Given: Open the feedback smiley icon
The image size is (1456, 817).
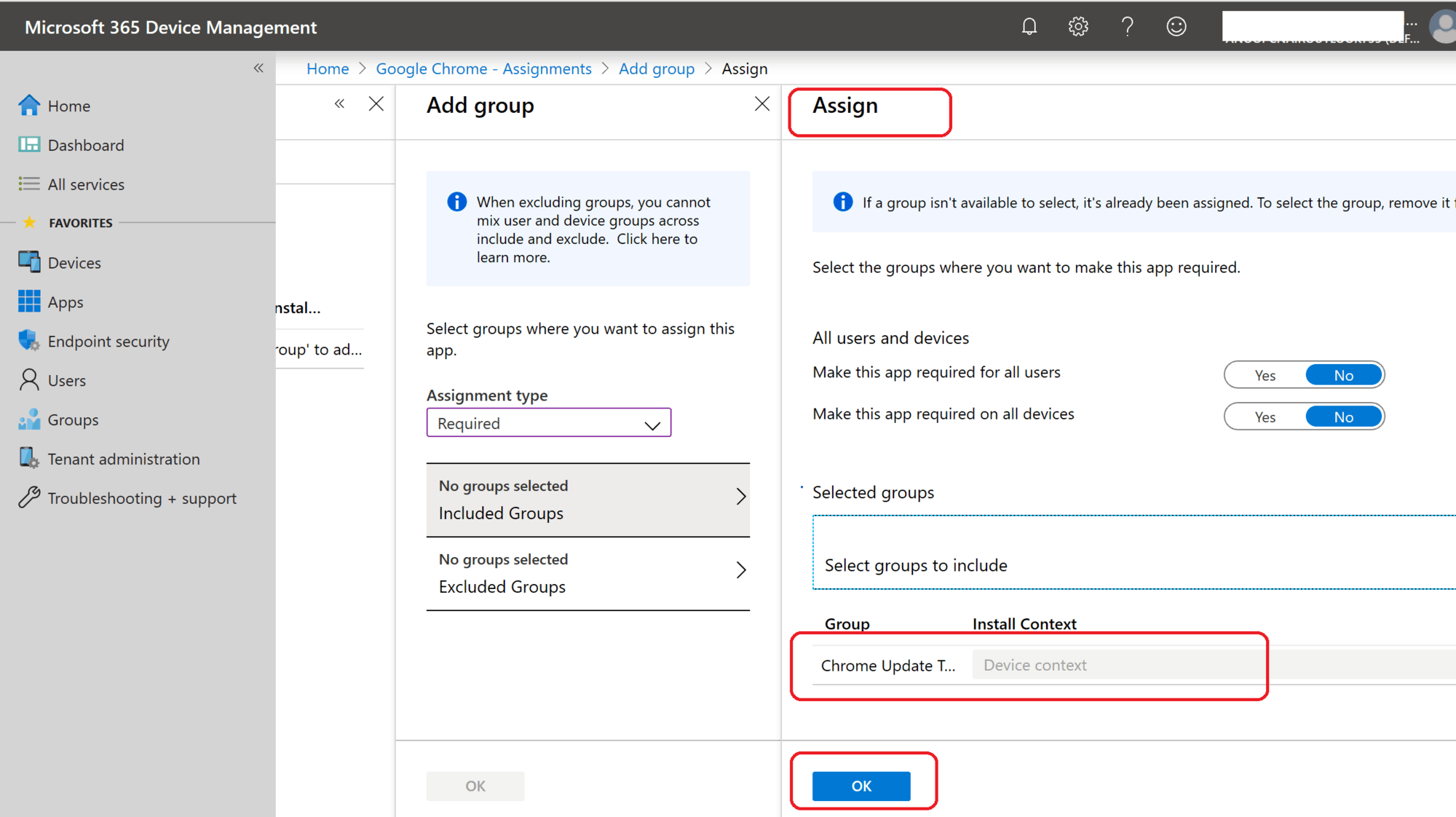Looking at the screenshot, I should 1176,27.
